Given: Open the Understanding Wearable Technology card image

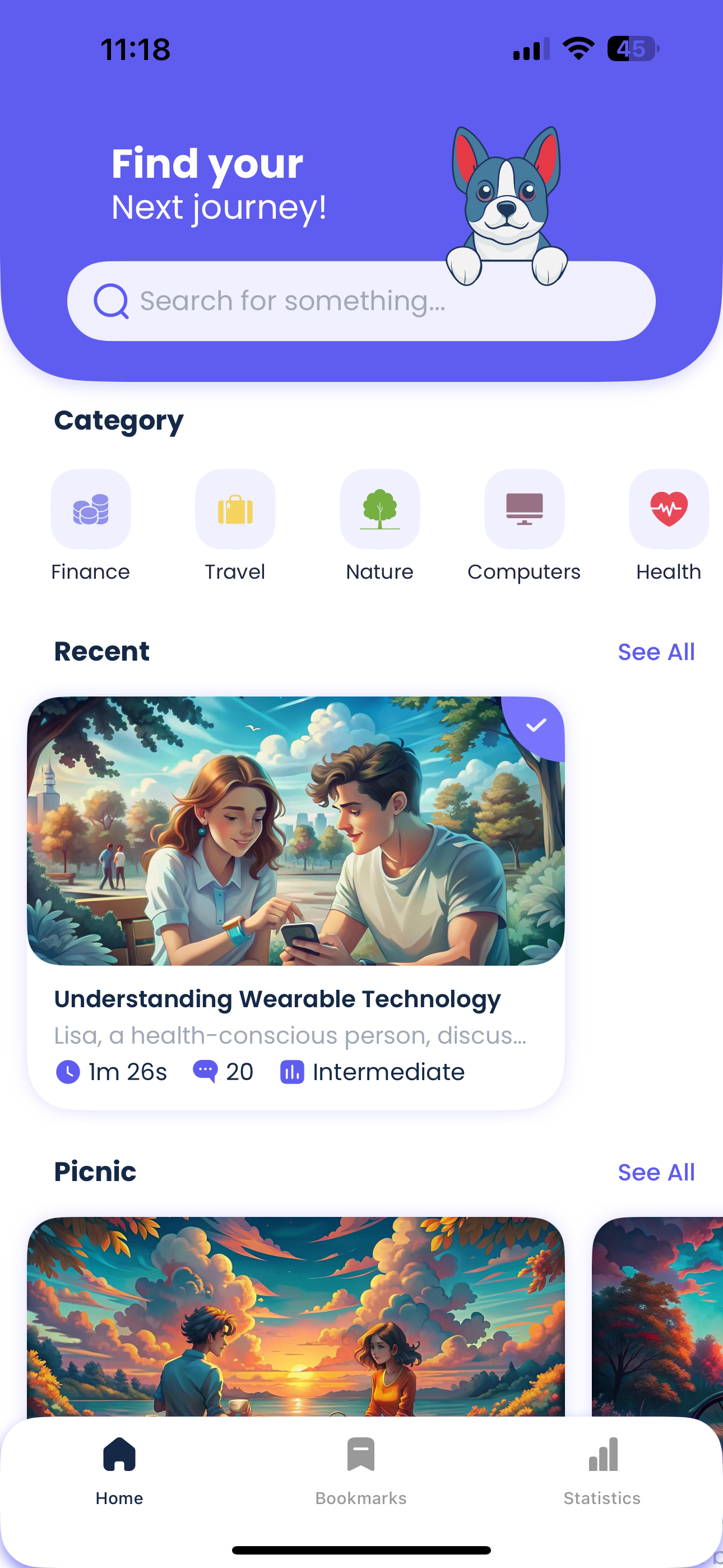Looking at the screenshot, I should coord(296,831).
